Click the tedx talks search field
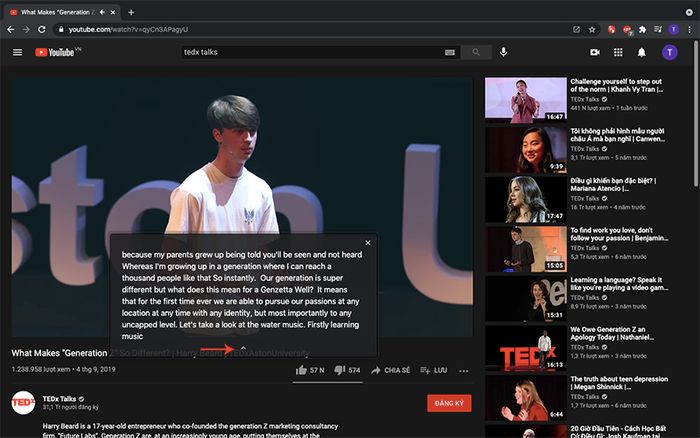 tap(312, 52)
